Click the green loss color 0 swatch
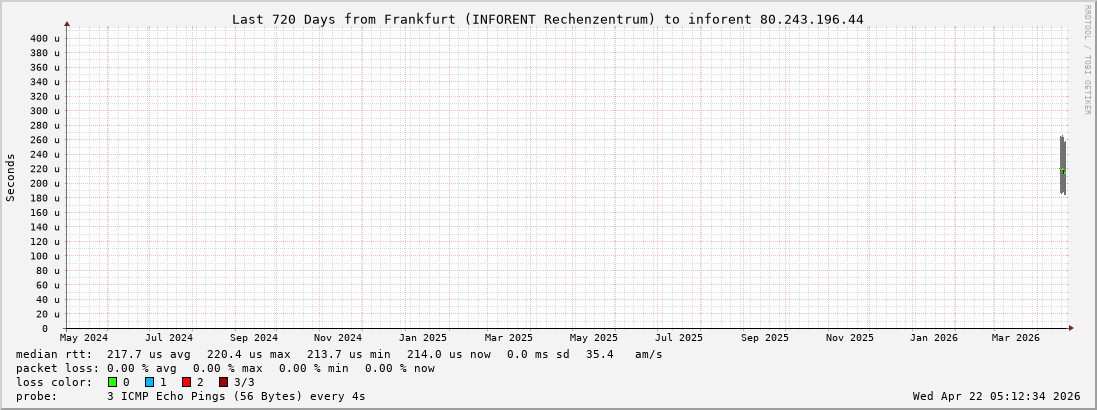 click(x=113, y=382)
